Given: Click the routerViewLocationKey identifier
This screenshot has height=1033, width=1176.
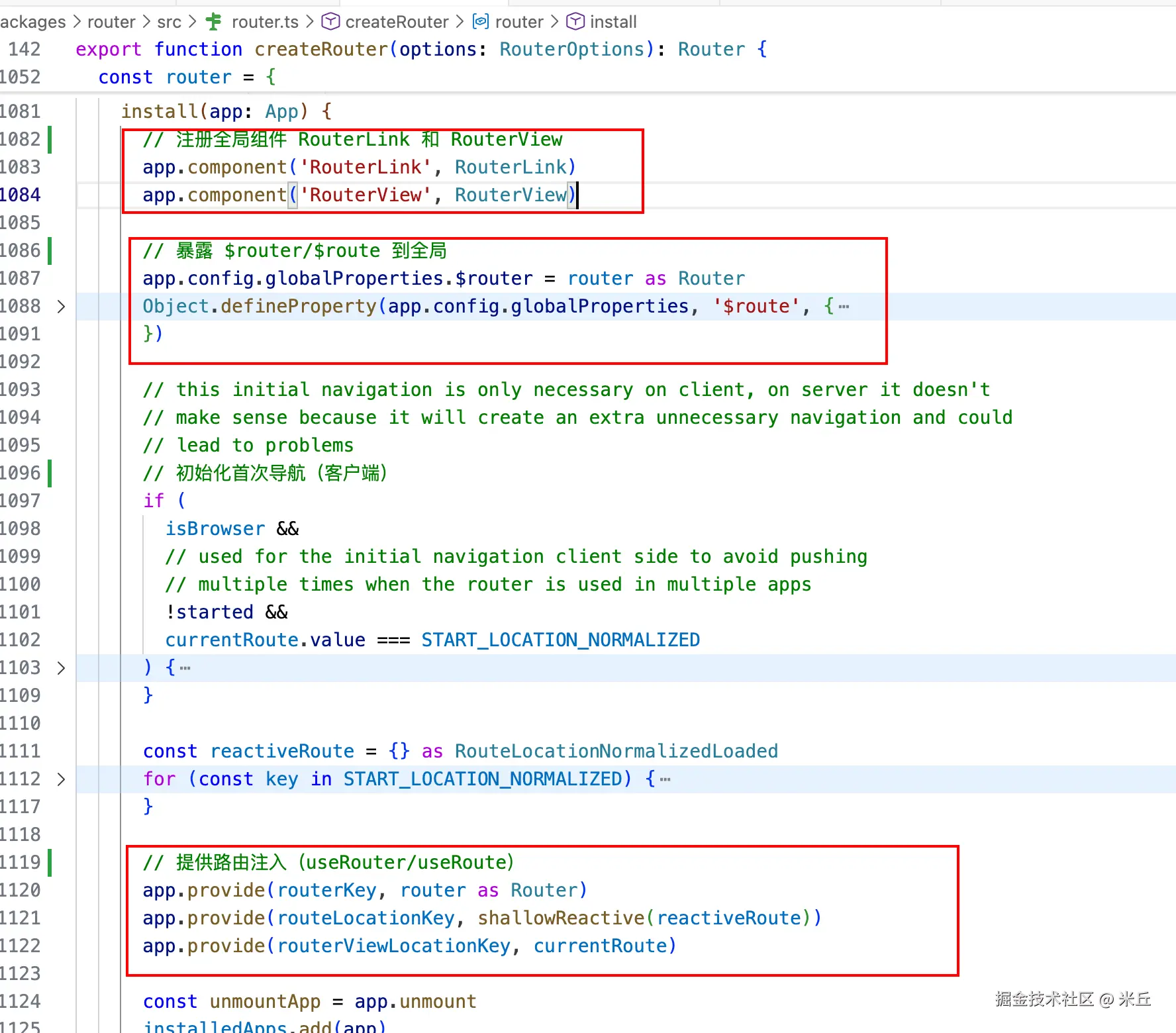Looking at the screenshot, I should (394, 946).
